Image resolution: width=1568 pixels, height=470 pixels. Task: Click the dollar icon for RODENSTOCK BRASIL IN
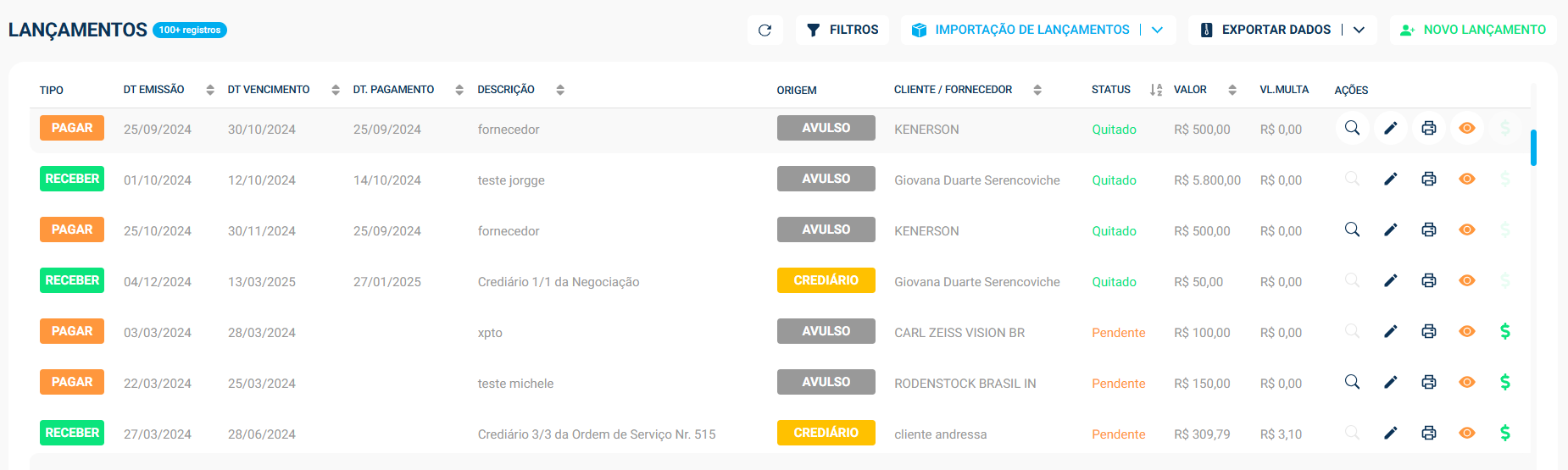pos(1504,382)
